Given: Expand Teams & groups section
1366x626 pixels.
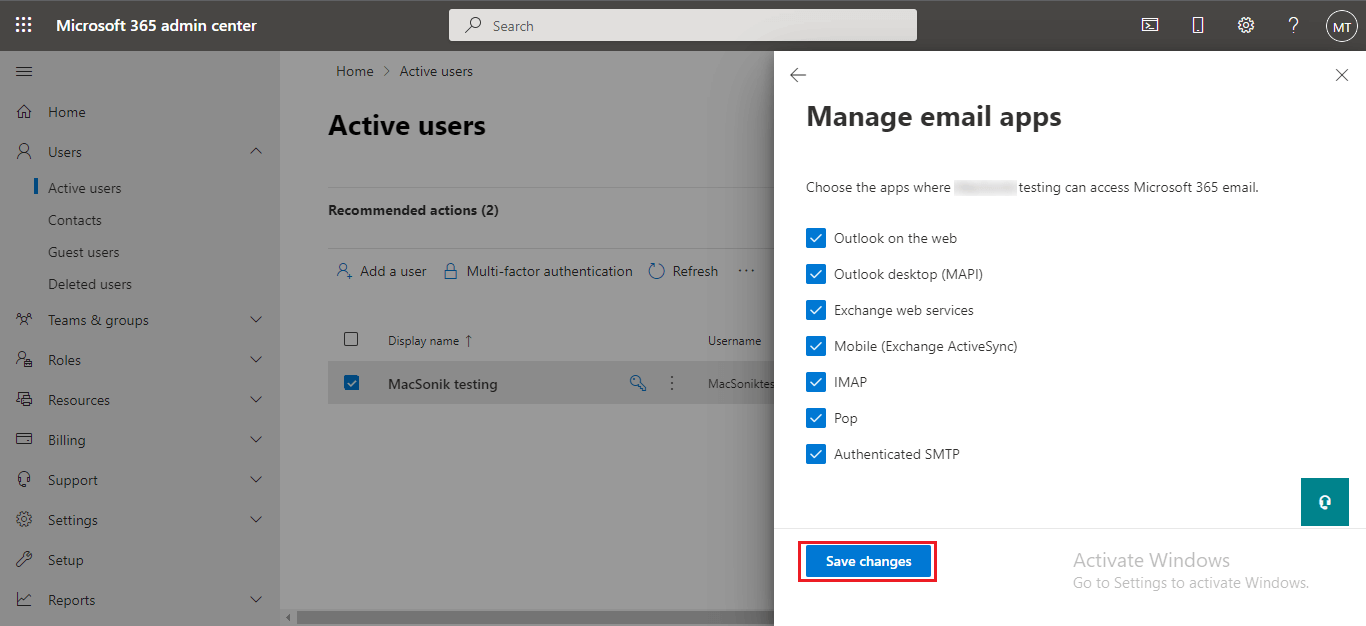Looking at the screenshot, I should 256,320.
